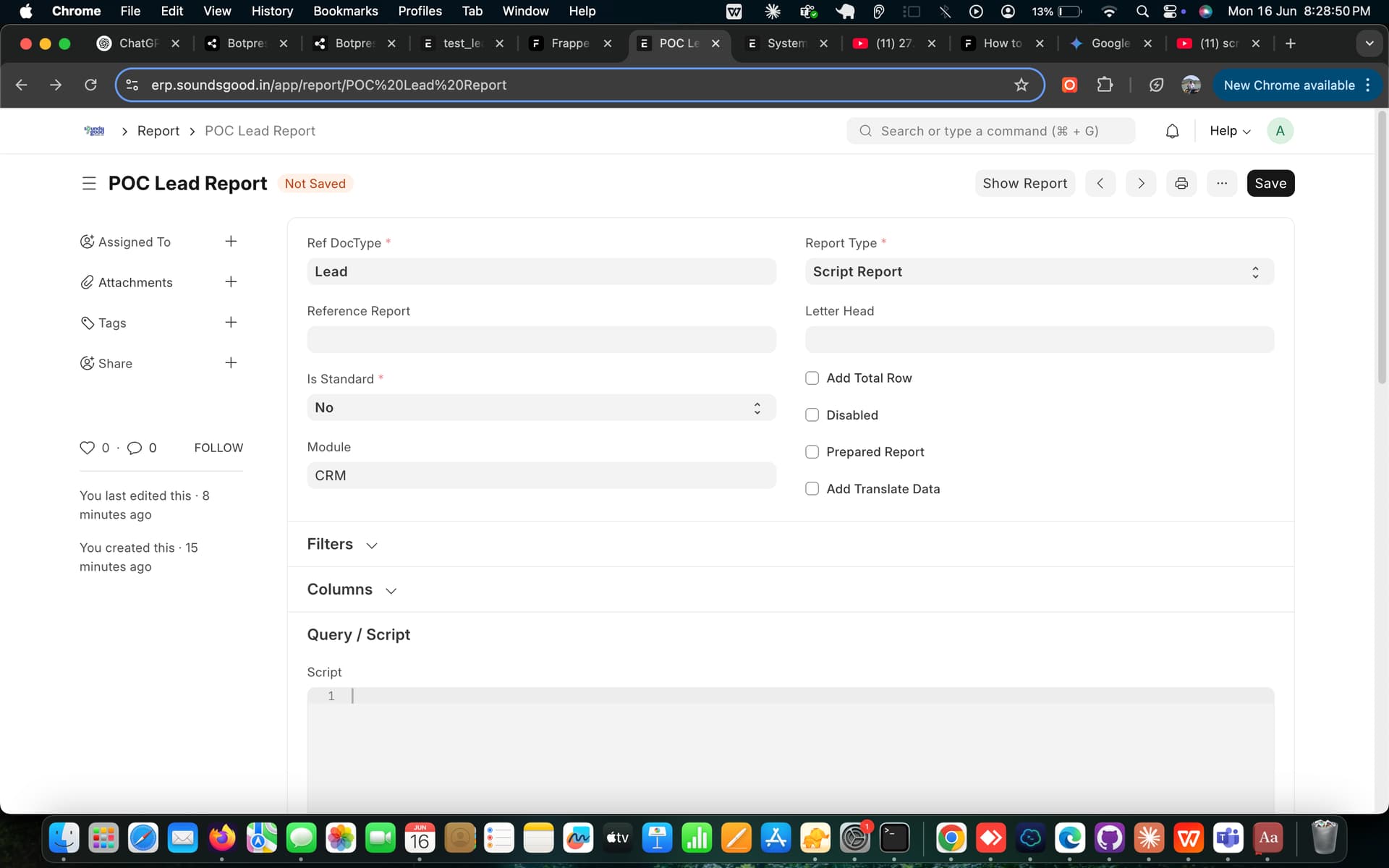The width and height of the screenshot is (1389, 868).
Task: Open Terminal from the Dock
Action: tap(894, 838)
